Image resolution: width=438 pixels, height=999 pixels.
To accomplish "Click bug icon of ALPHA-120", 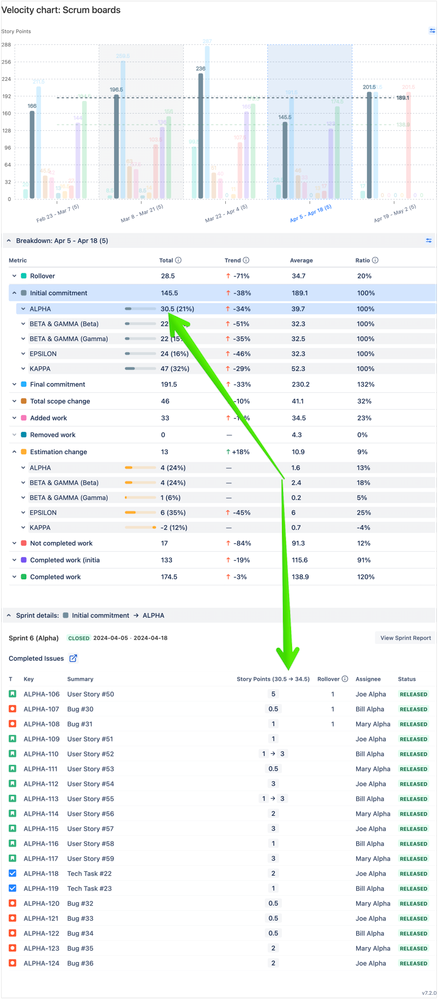I will tap(12, 903).
